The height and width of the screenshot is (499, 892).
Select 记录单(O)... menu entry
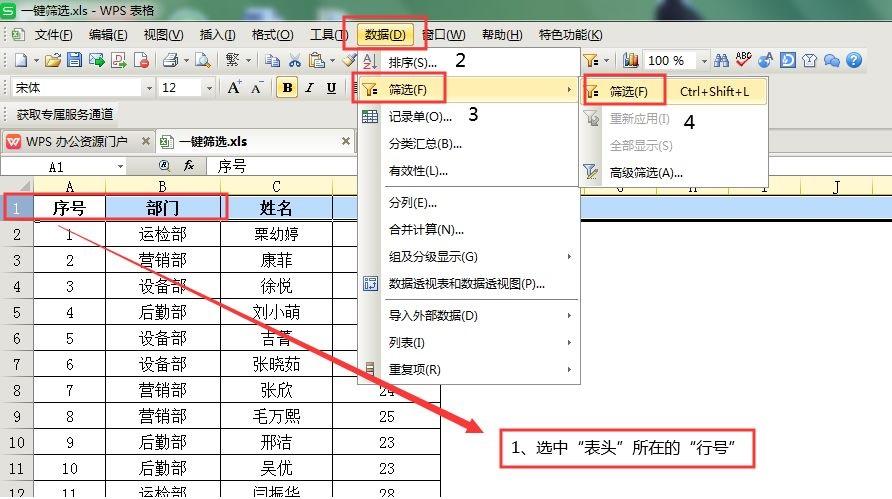point(420,117)
